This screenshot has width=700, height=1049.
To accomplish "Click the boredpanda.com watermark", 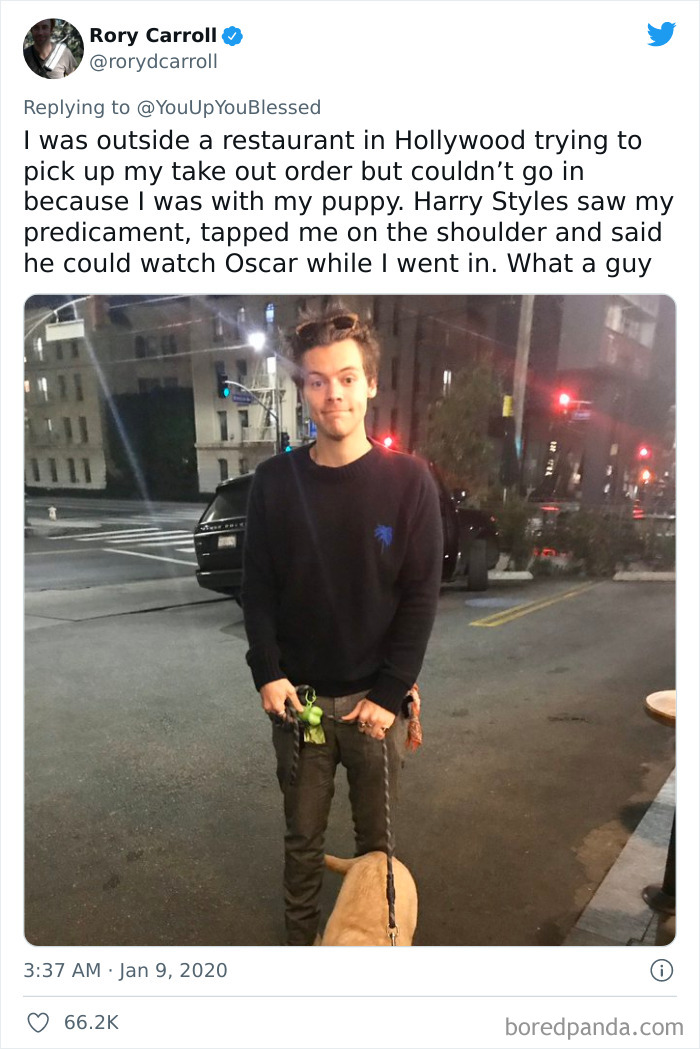I will 594,1026.
